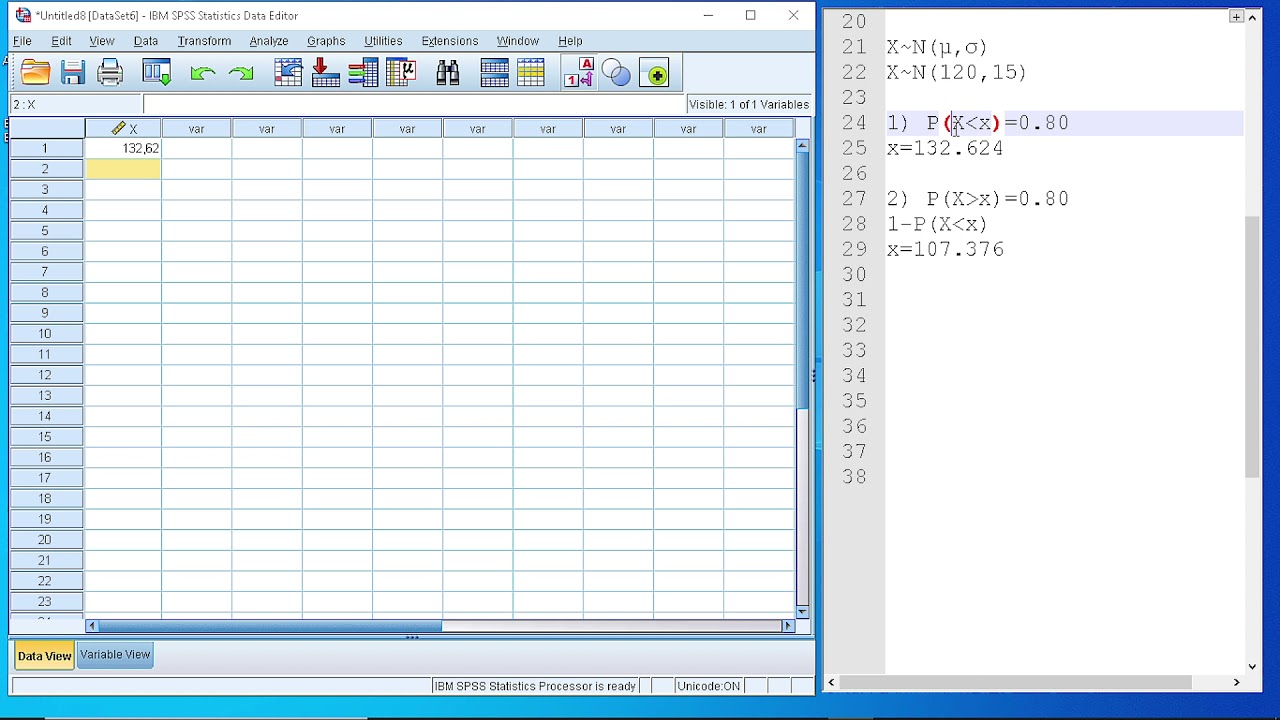Select row header 23 in data grid

(x=45, y=601)
